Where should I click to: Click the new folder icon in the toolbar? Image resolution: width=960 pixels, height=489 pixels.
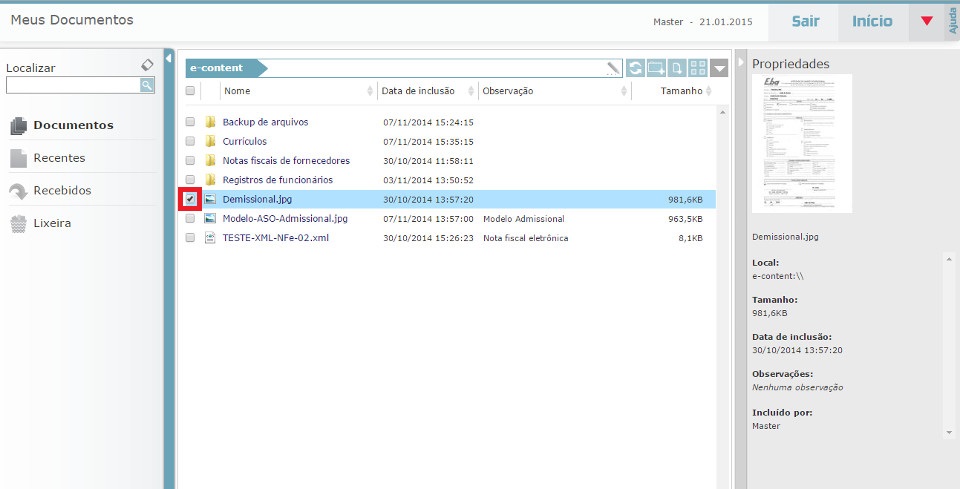pos(656,68)
